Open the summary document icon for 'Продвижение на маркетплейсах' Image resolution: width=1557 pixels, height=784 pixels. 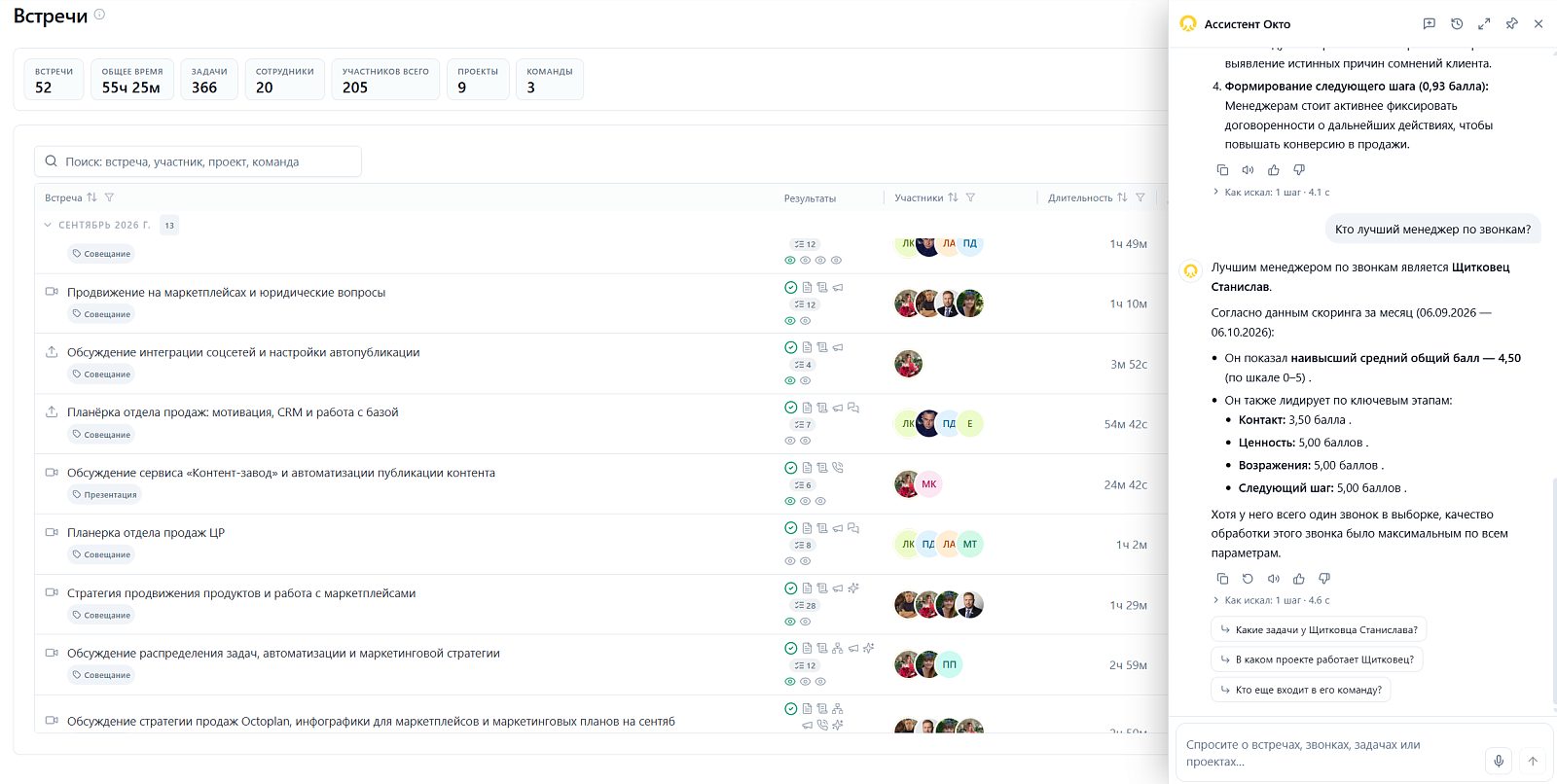(807, 288)
